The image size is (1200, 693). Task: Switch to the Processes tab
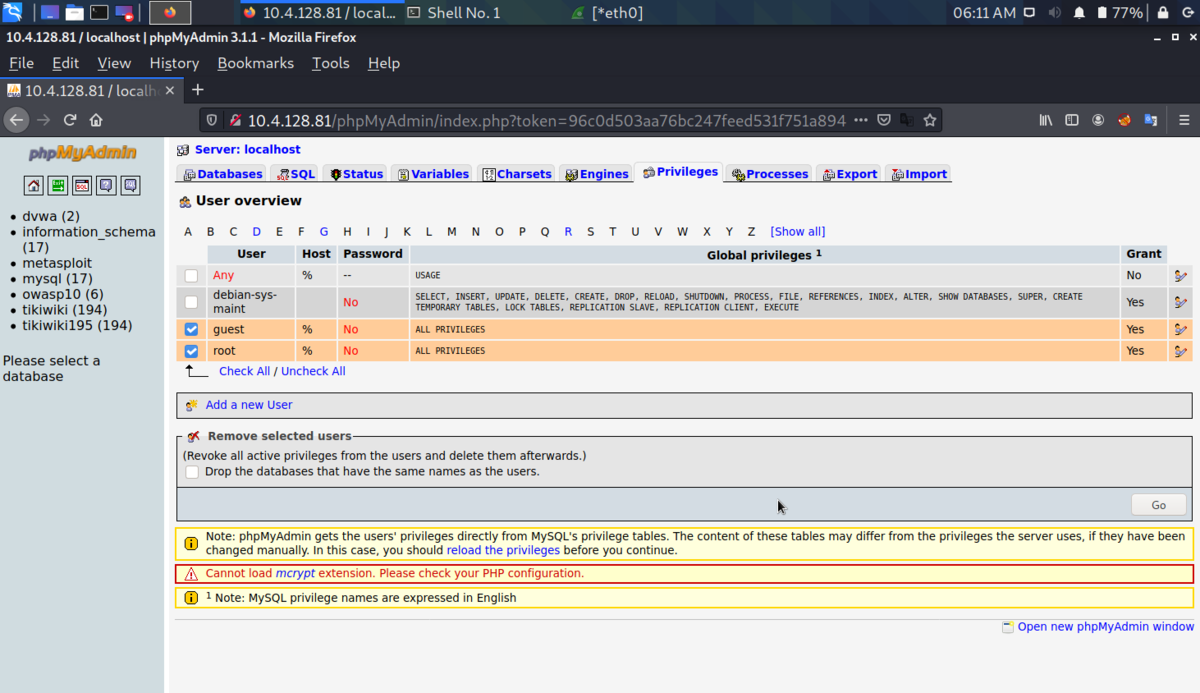(x=769, y=174)
